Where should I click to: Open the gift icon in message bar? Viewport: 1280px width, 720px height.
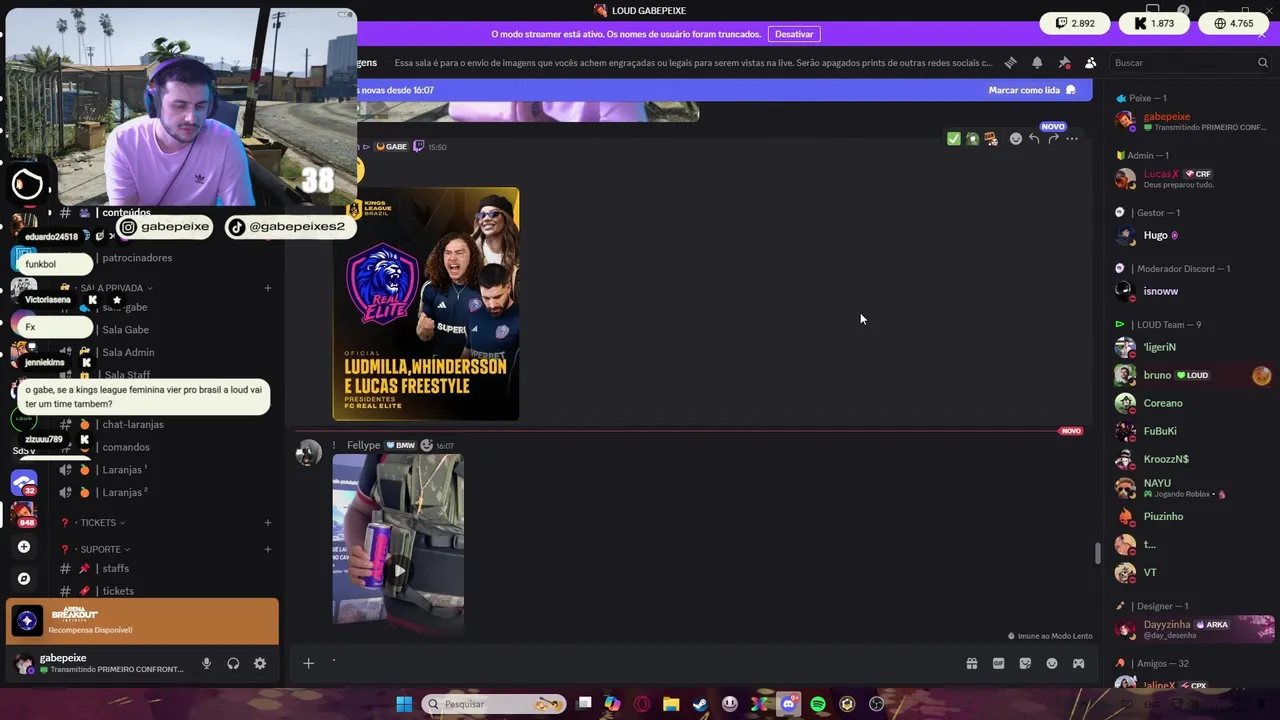tap(971, 663)
